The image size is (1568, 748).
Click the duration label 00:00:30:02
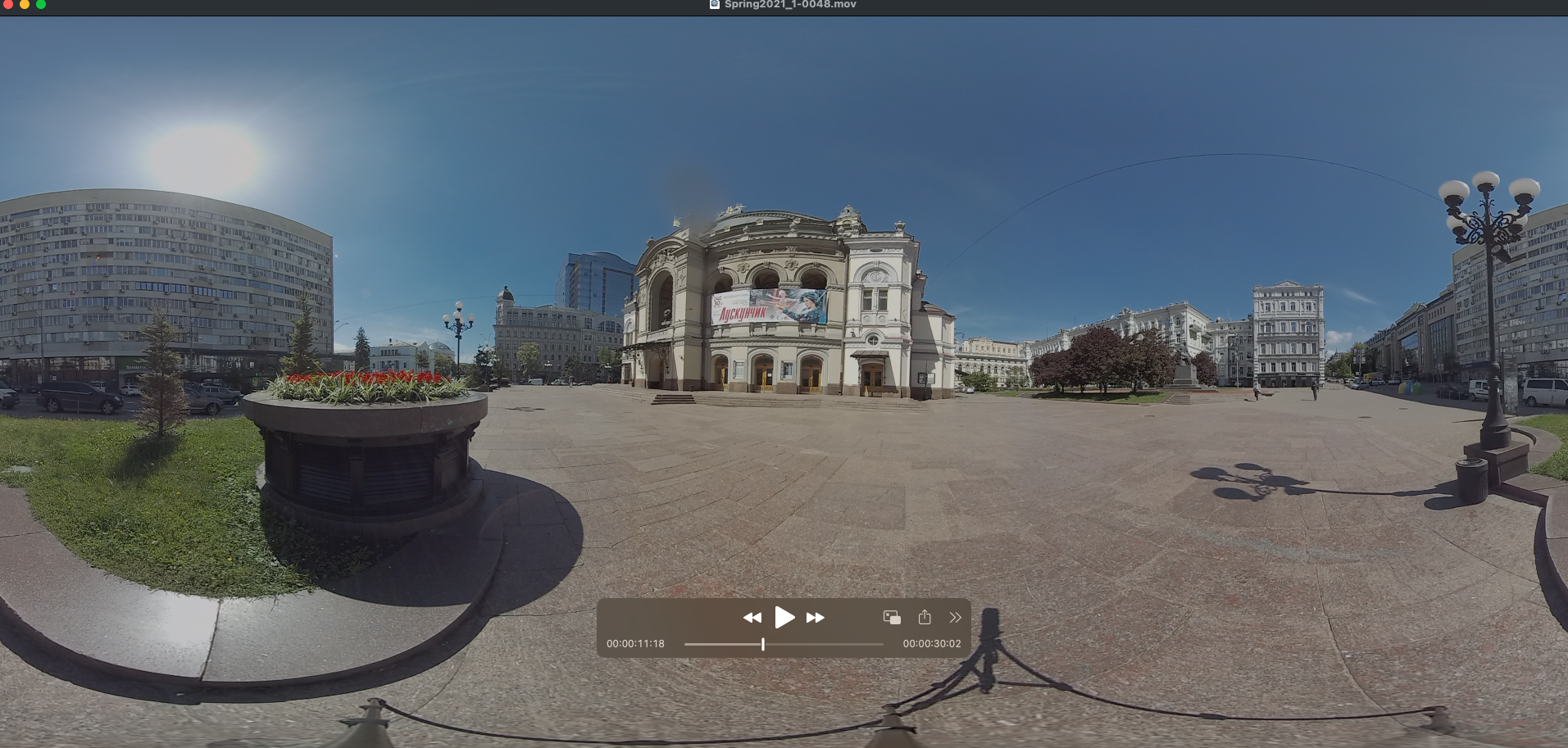(931, 644)
